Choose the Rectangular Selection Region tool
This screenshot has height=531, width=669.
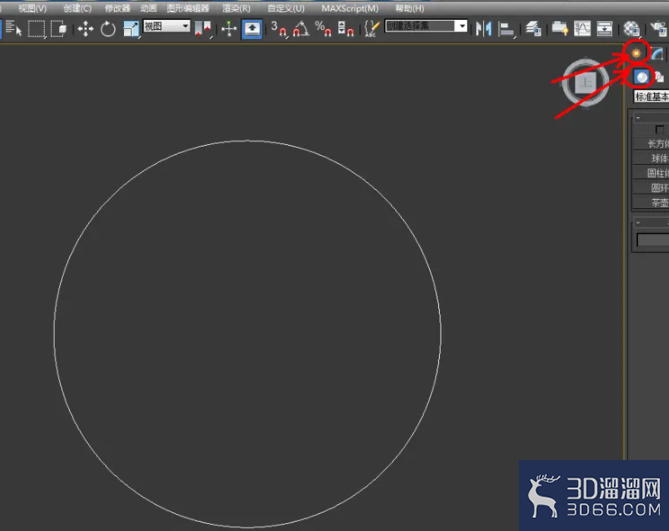(x=37, y=29)
